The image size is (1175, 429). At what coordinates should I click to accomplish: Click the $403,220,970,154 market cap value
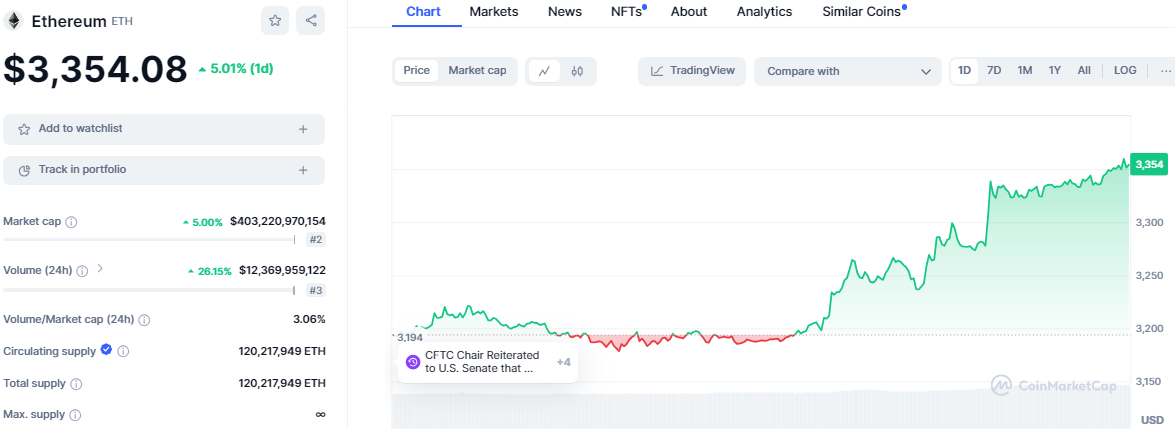[278, 221]
